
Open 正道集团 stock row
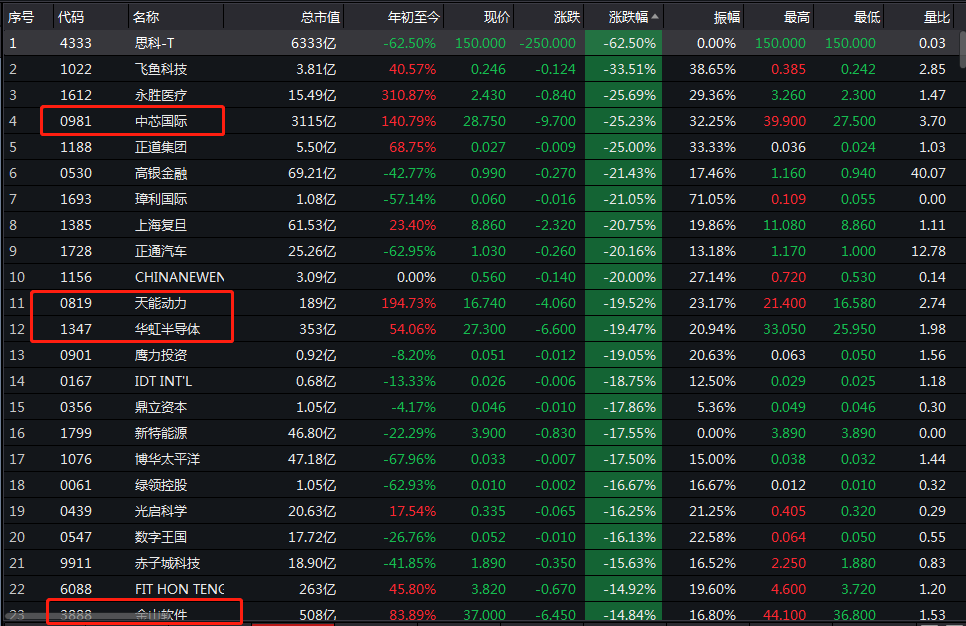tap(483, 147)
